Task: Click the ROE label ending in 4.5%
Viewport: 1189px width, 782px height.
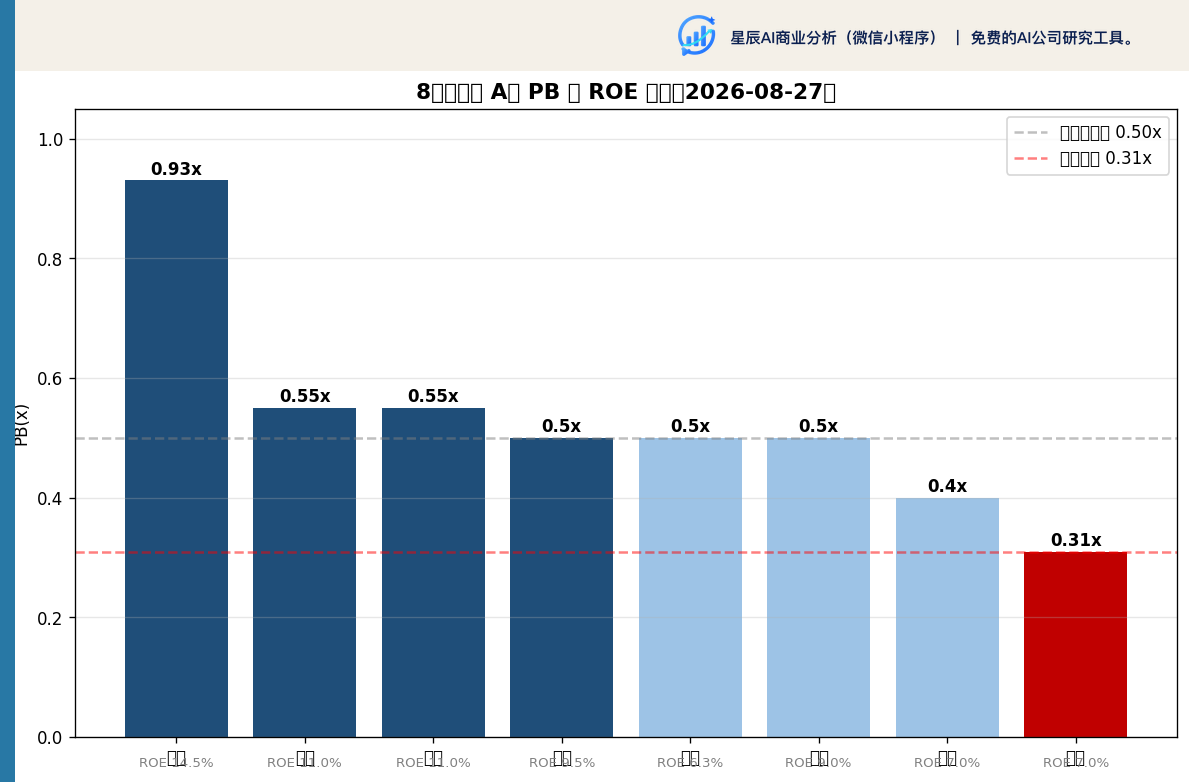Action: pos(176,762)
